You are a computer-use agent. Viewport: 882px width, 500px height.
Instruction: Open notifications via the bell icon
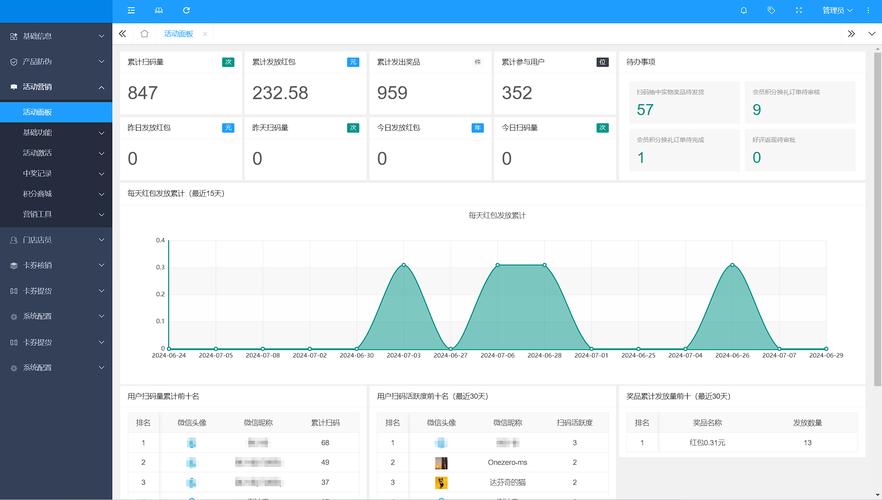click(744, 10)
